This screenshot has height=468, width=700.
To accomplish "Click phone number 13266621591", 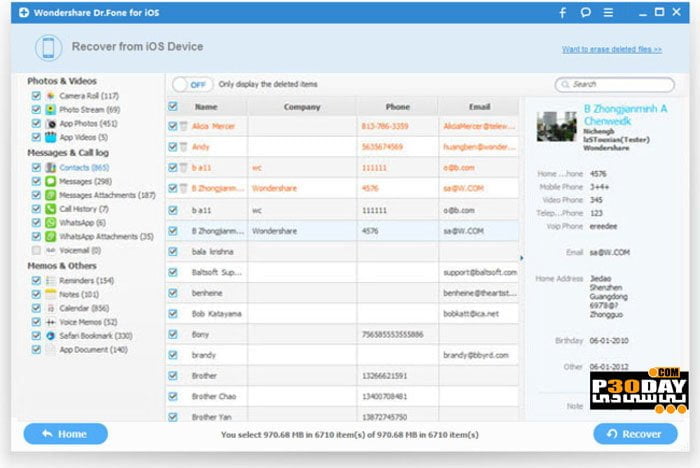I will [384, 376].
